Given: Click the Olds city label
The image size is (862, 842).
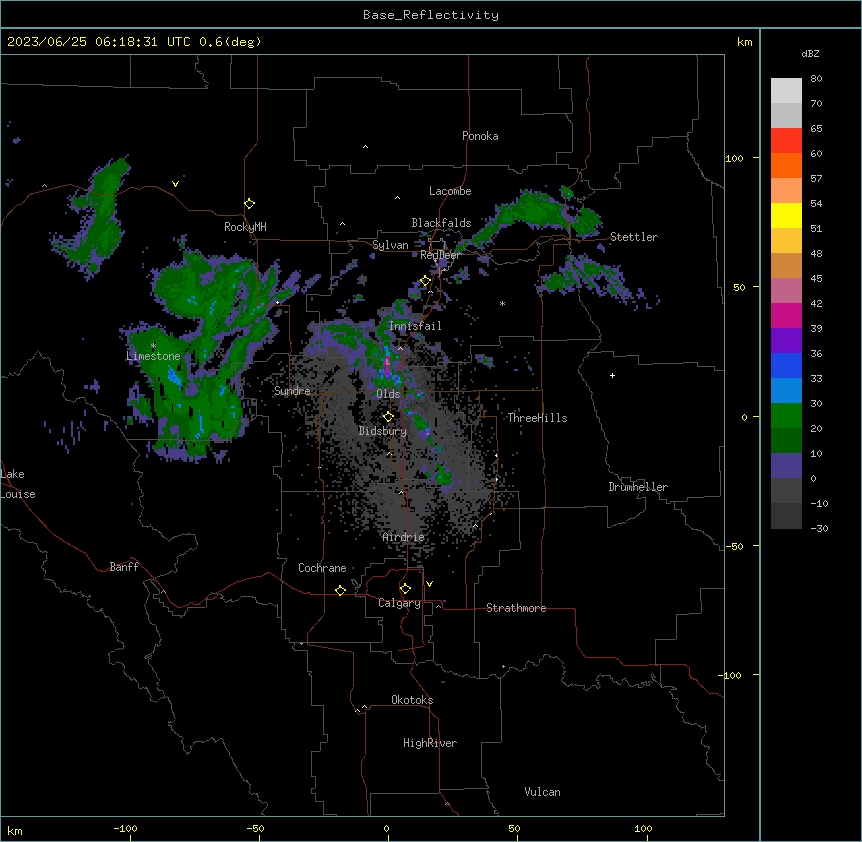Looking at the screenshot, I should 388,394.
